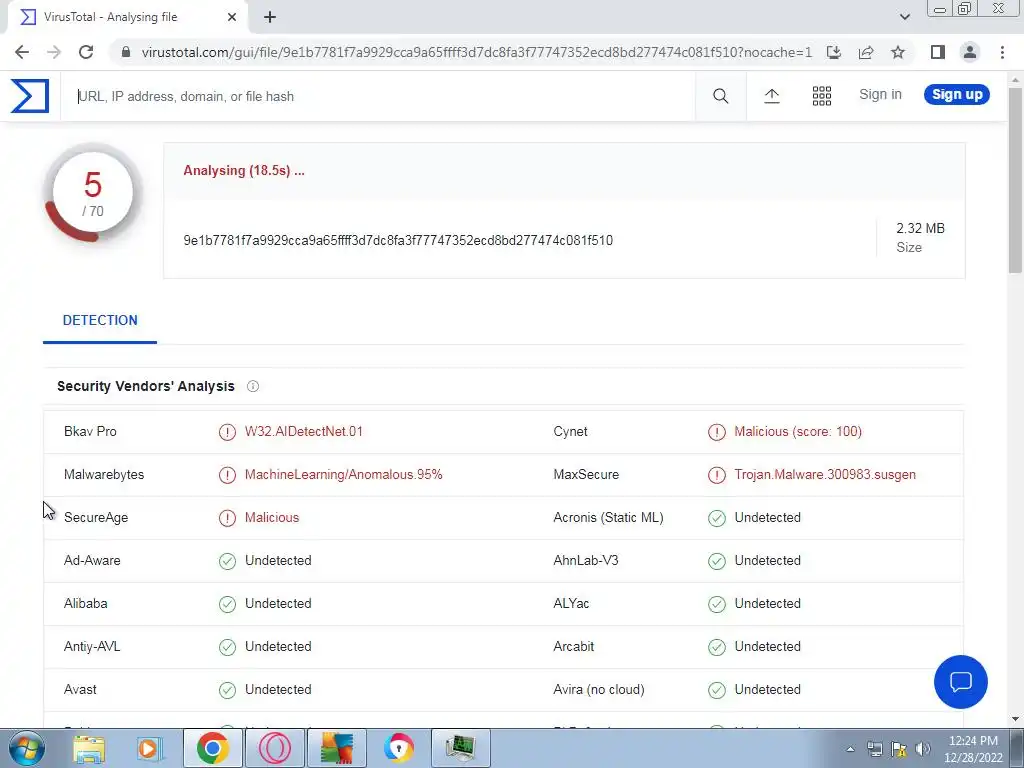Open the system monitor taskbar icon

460,748
